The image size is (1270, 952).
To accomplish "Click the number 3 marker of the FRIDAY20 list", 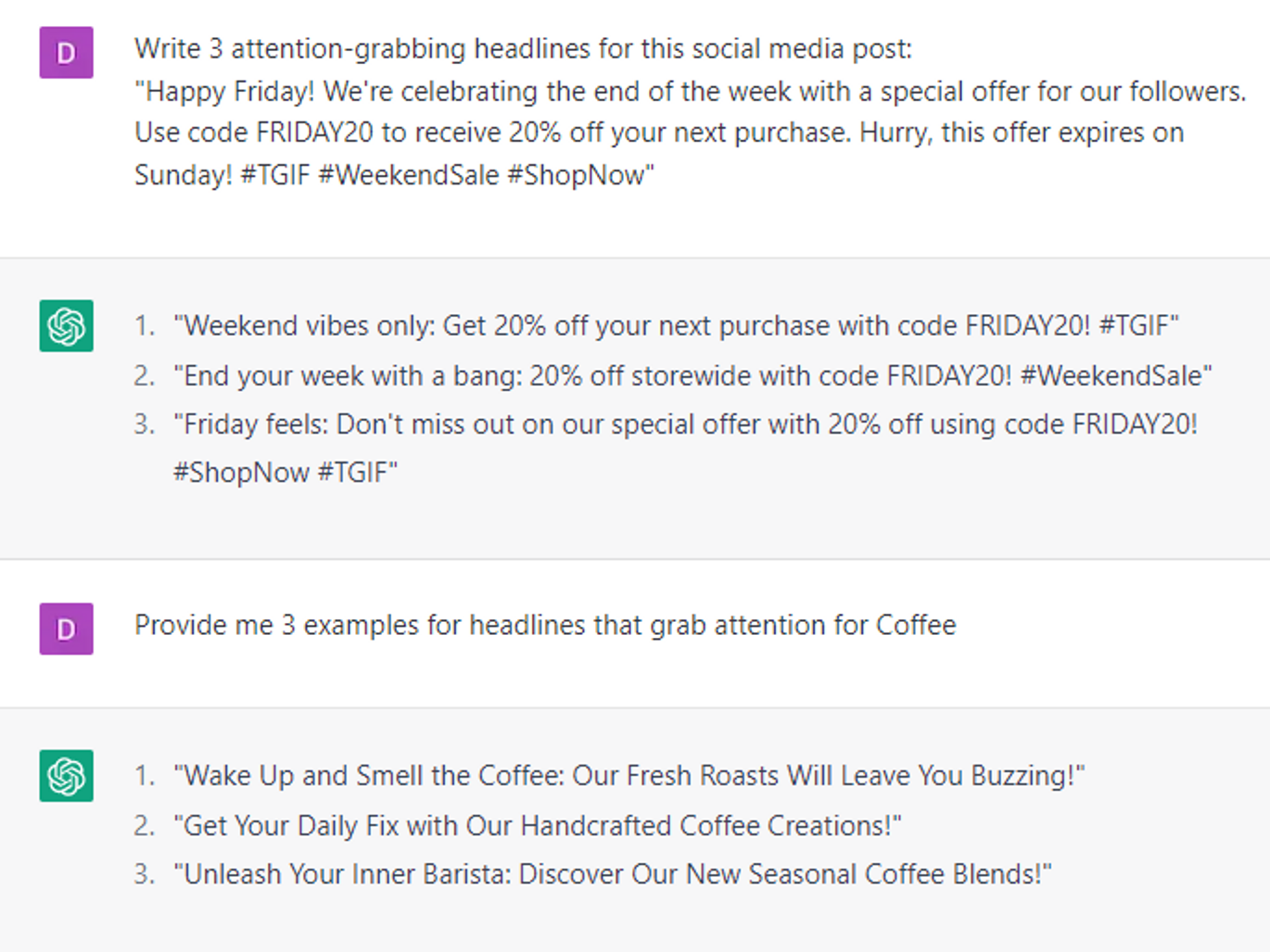I will [145, 425].
